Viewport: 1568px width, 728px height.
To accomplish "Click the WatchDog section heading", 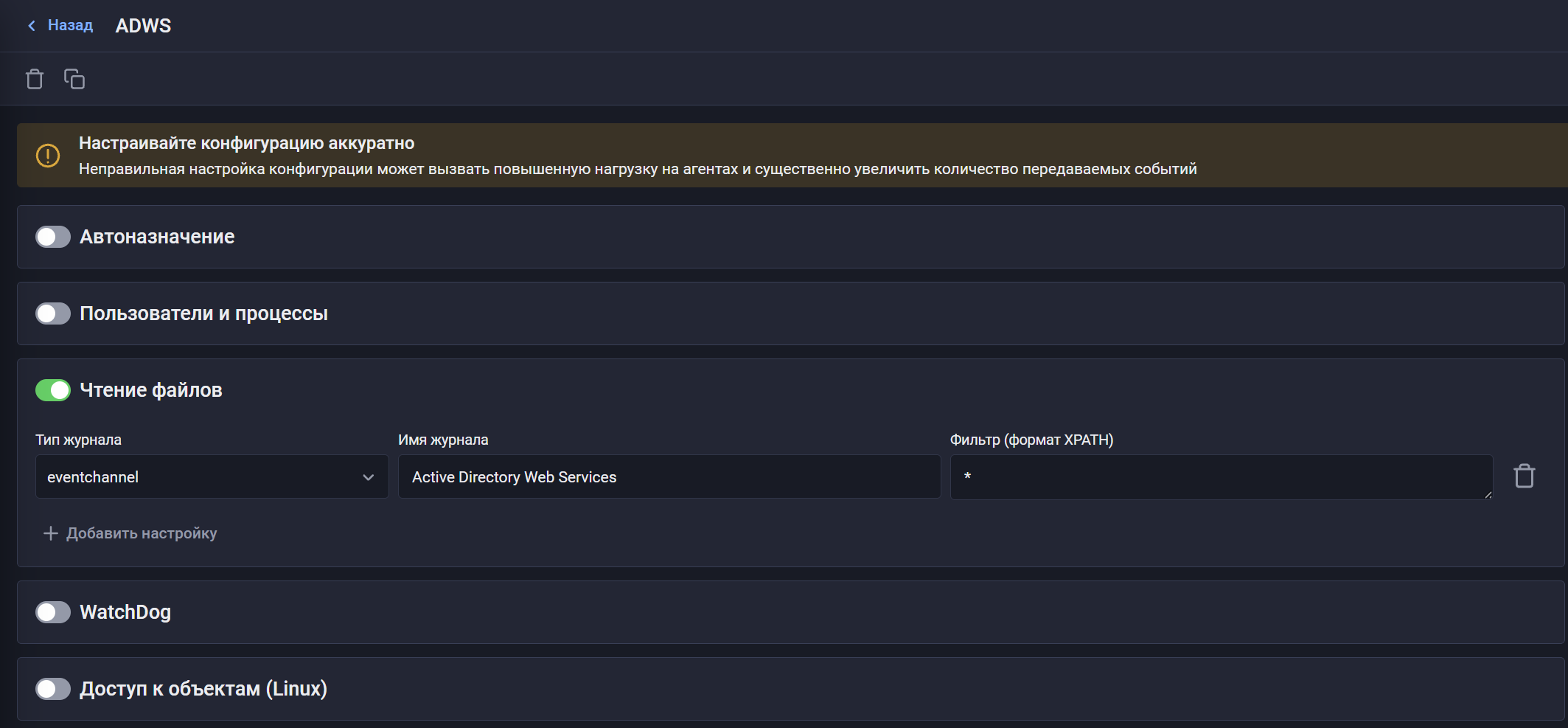I will tap(125, 612).
